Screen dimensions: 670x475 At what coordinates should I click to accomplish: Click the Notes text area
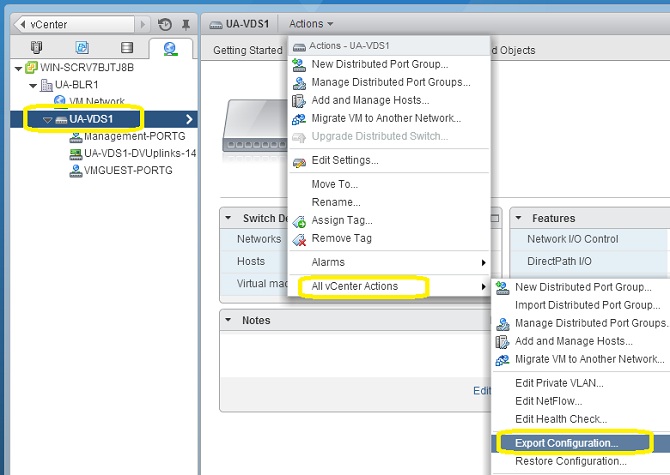click(355, 355)
